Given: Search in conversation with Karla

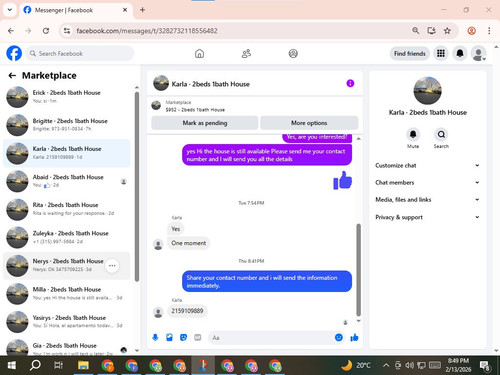Looking at the screenshot, I should [441, 135].
